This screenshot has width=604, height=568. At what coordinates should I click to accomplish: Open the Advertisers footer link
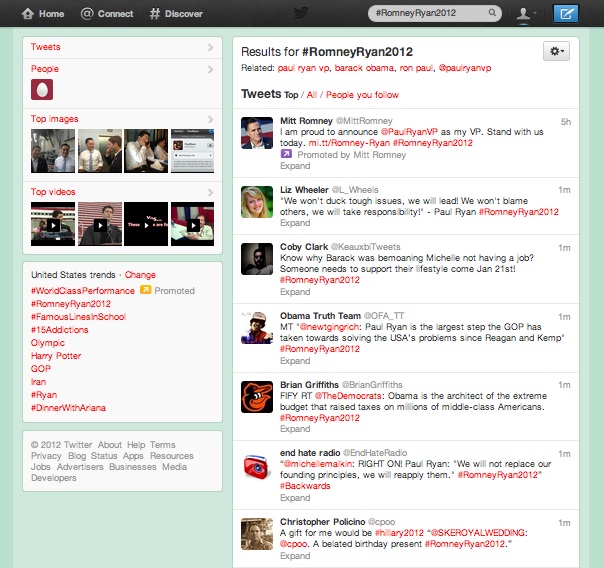tap(80, 467)
